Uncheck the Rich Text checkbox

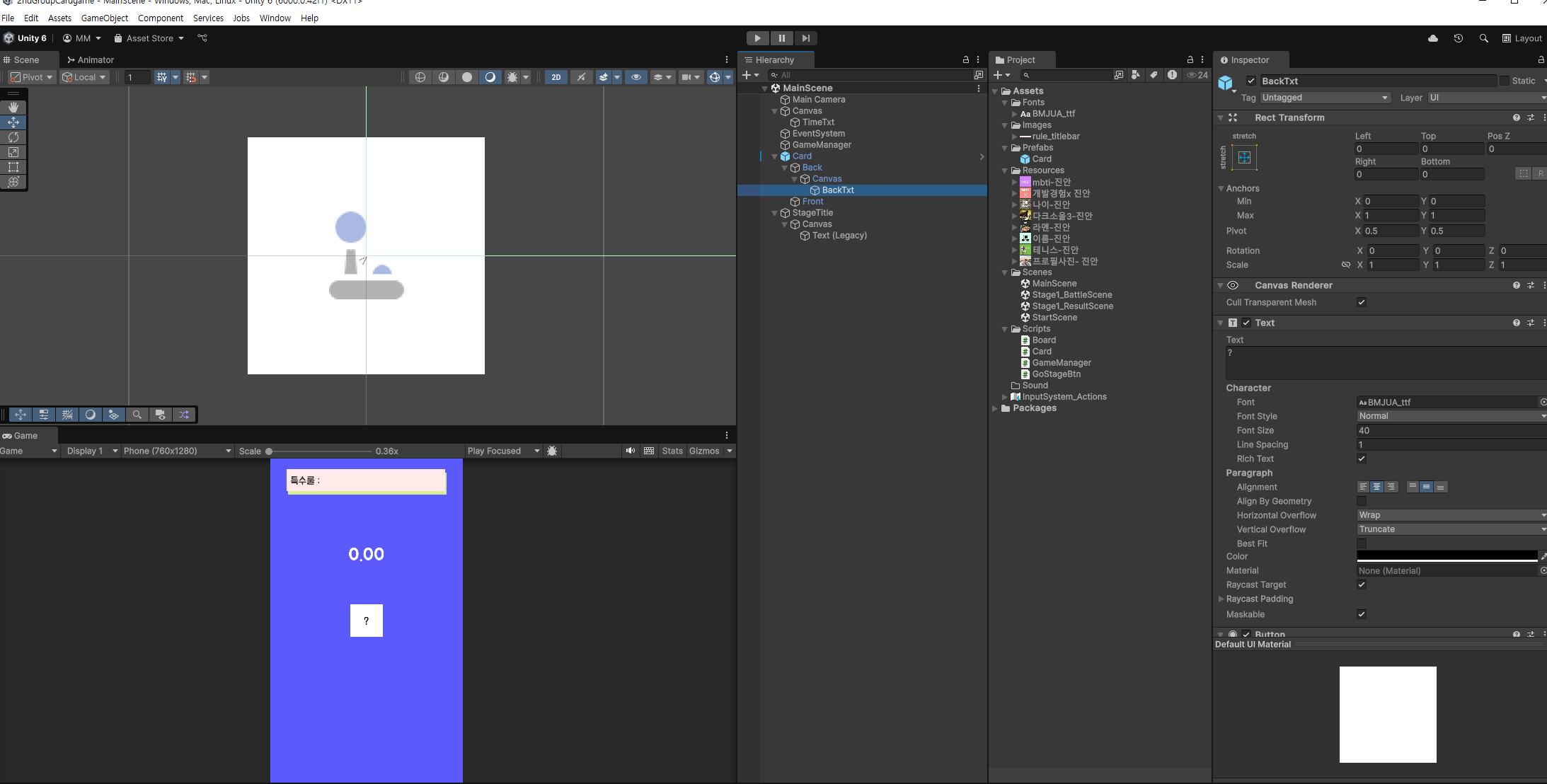click(1361, 459)
